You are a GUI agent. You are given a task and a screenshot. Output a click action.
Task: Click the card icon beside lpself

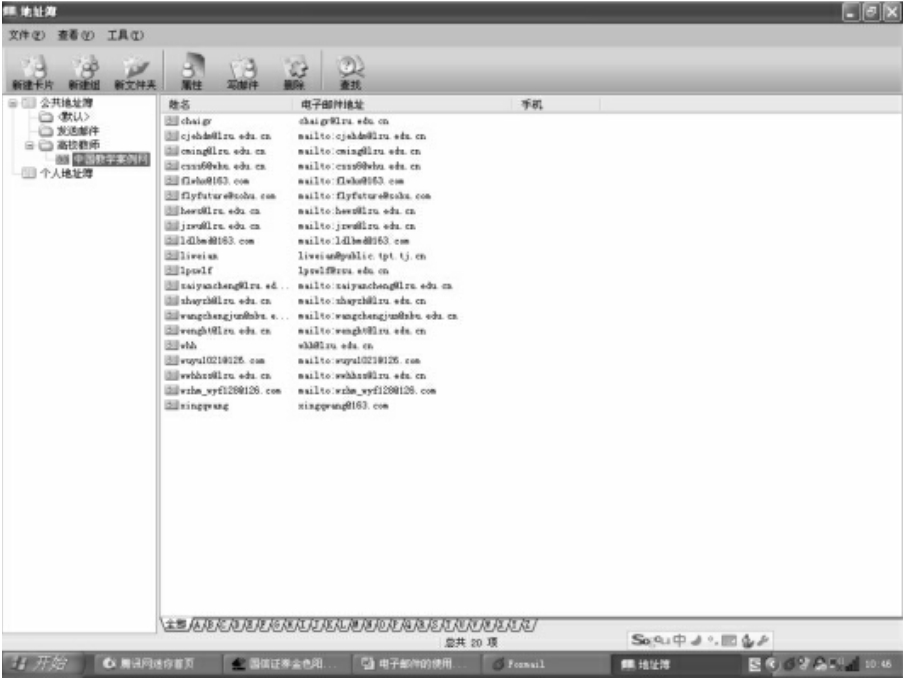point(171,270)
